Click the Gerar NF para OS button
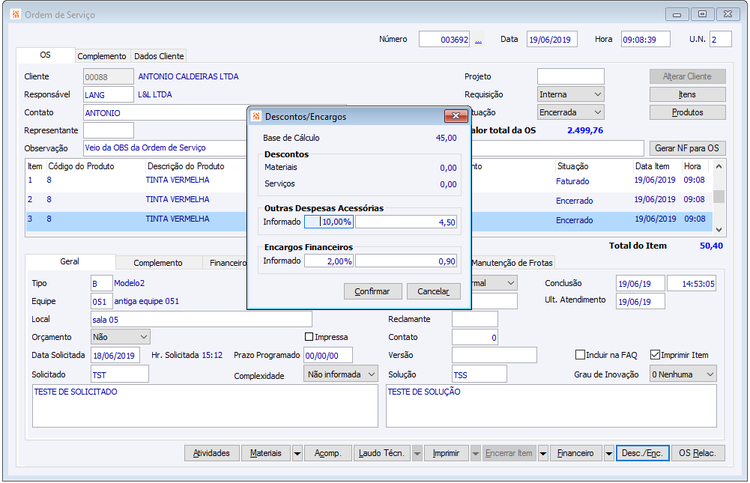Image resolution: width=750 pixels, height=483 pixels. [687, 147]
